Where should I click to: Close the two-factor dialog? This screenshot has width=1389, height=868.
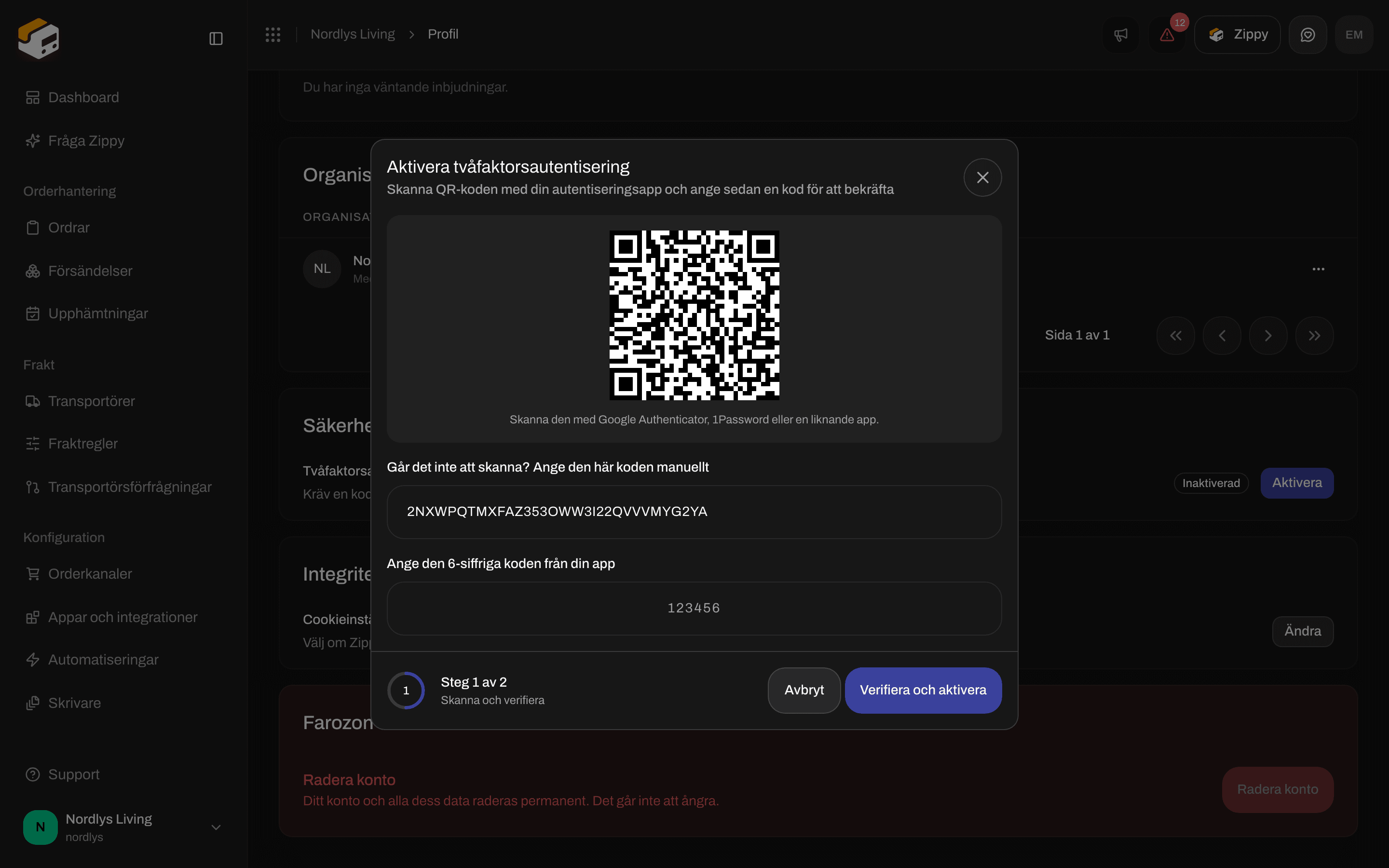982,177
